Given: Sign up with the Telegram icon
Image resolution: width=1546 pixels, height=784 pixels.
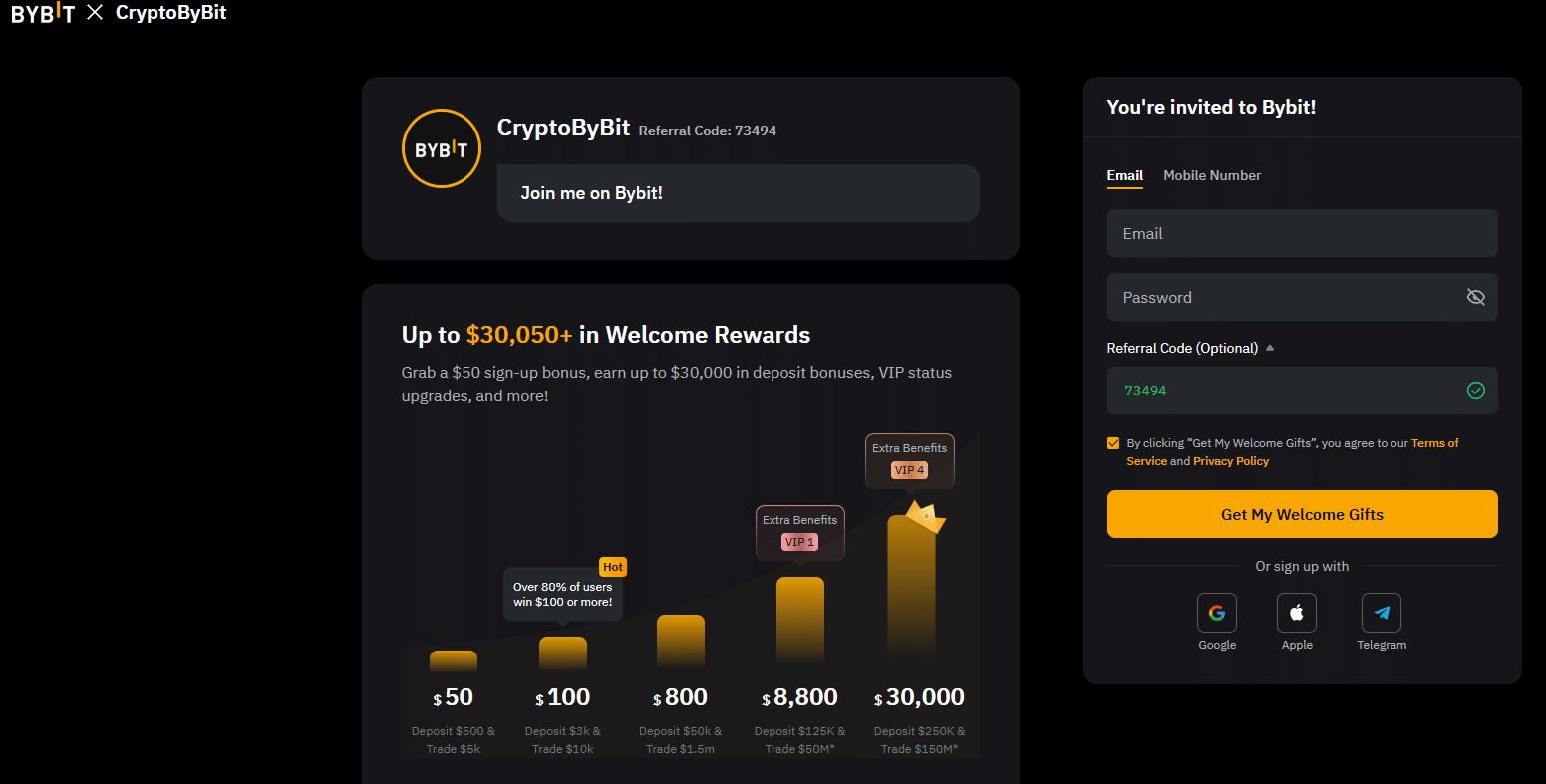Looking at the screenshot, I should pyautogui.click(x=1382, y=612).
